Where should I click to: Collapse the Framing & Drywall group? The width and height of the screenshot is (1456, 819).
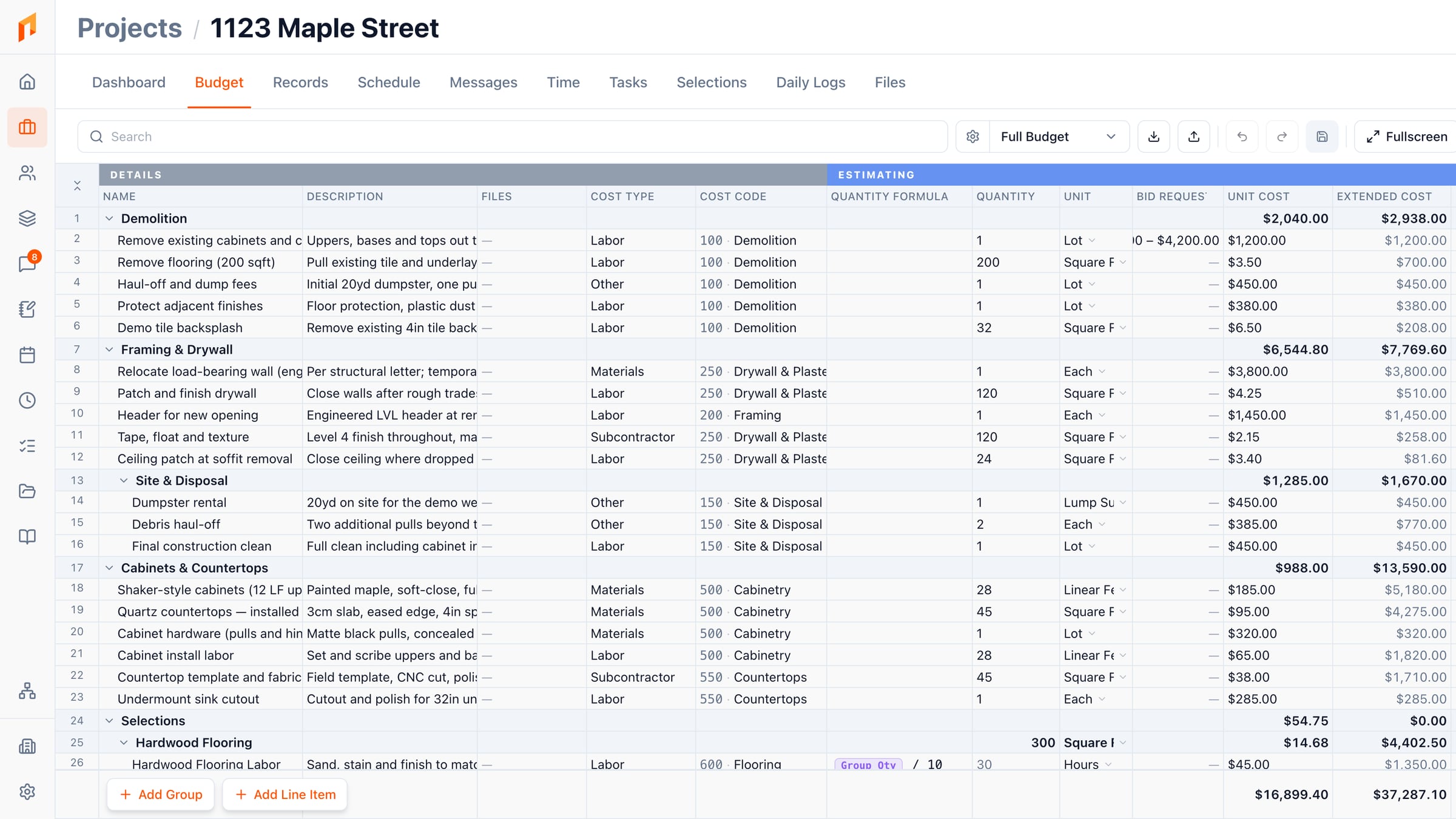[109, 349]
